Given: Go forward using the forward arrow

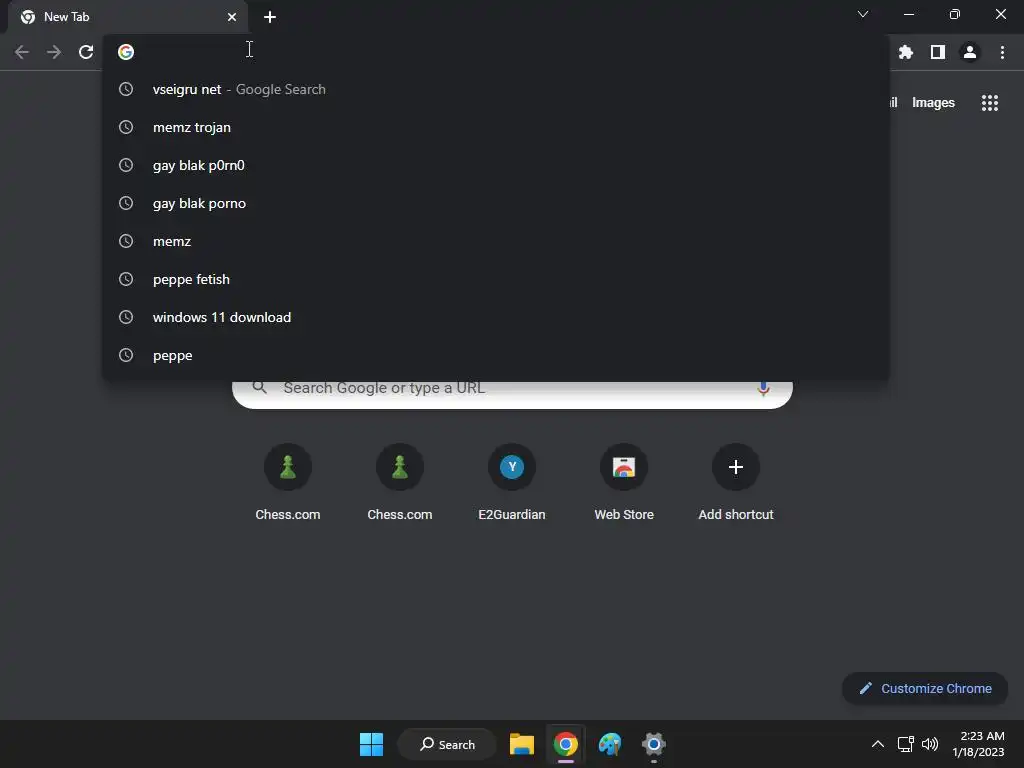Looking at the screenshot, I should [x=54, y=52].
